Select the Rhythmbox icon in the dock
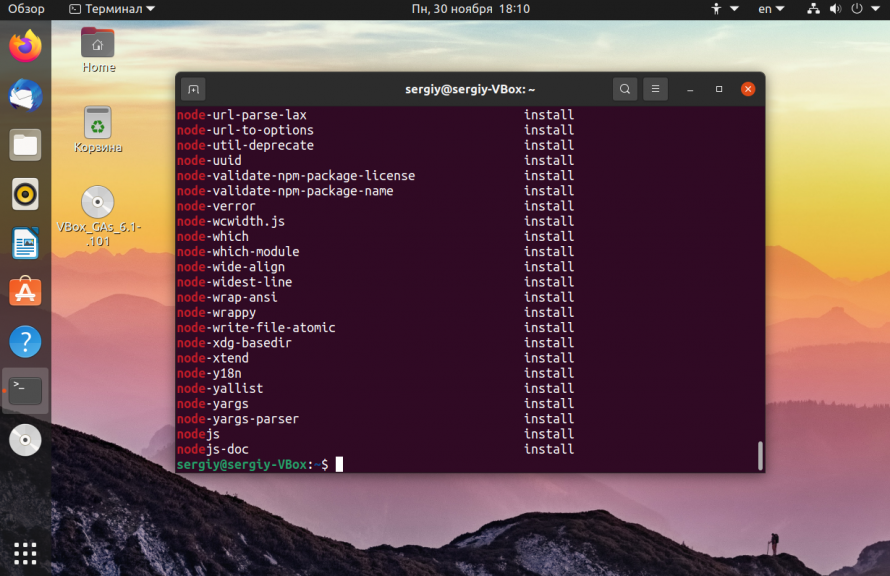 click(x=23, y=193)
